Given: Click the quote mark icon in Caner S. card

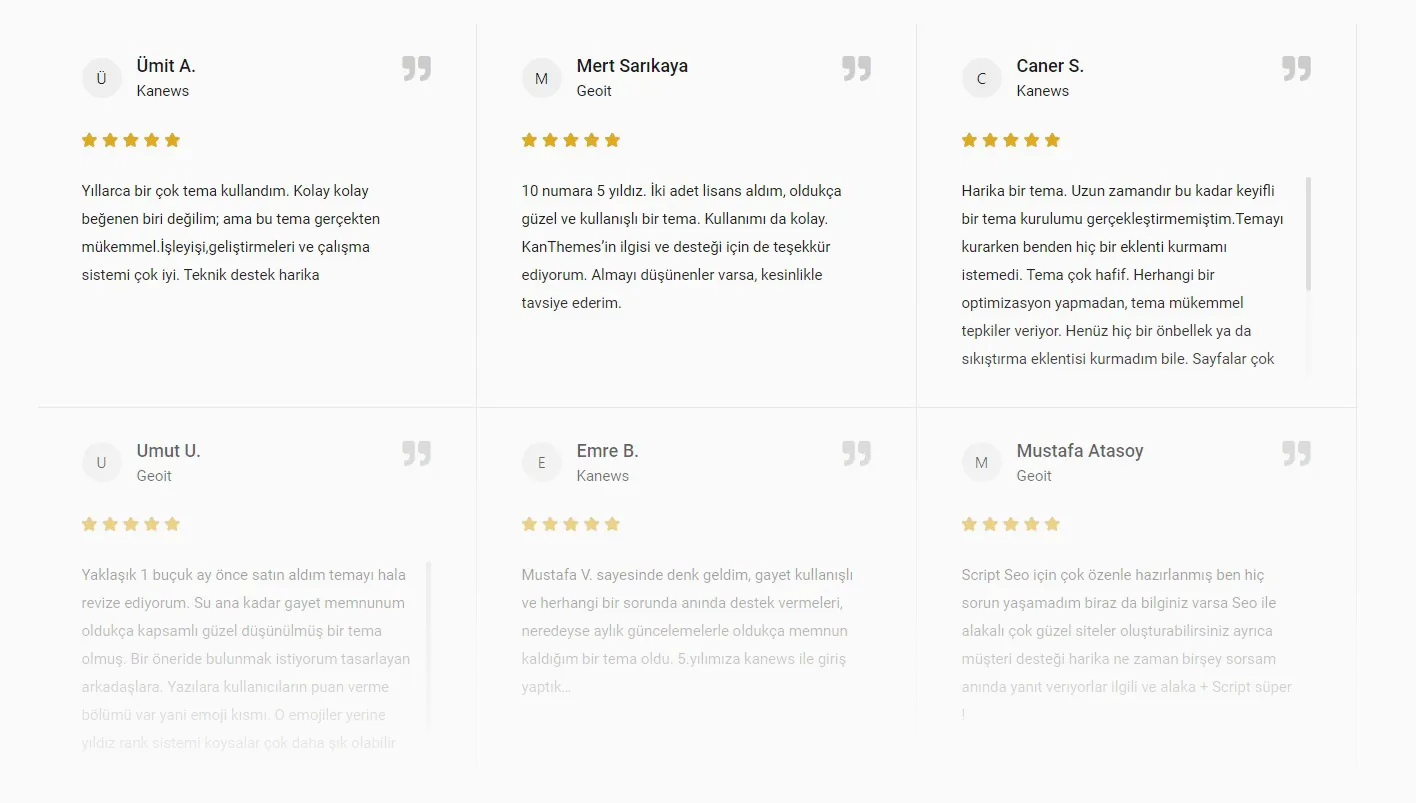Looking at the screenshot, I should (1296, 68).
